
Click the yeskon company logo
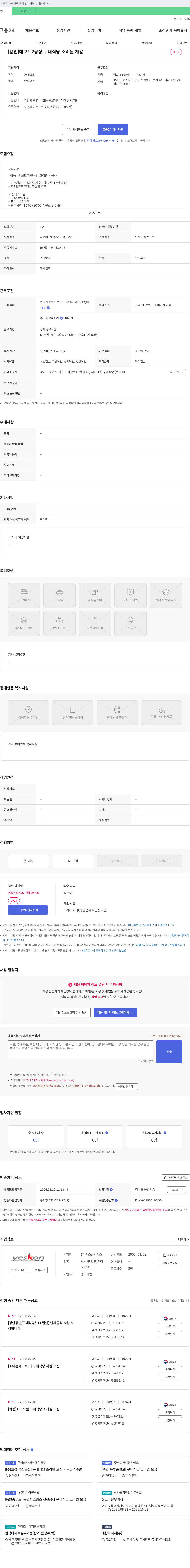[28, 1258]
